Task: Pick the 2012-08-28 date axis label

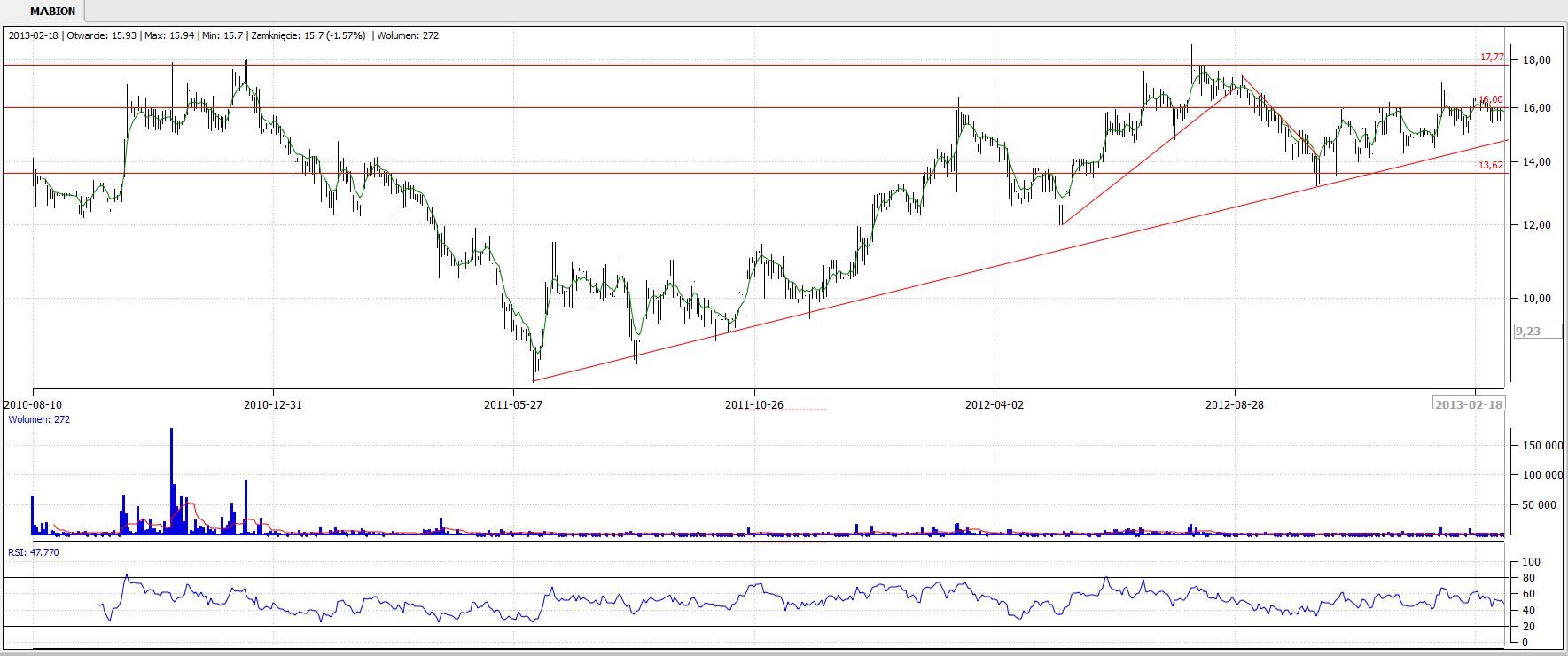Action: click(x=1235, y=405)
